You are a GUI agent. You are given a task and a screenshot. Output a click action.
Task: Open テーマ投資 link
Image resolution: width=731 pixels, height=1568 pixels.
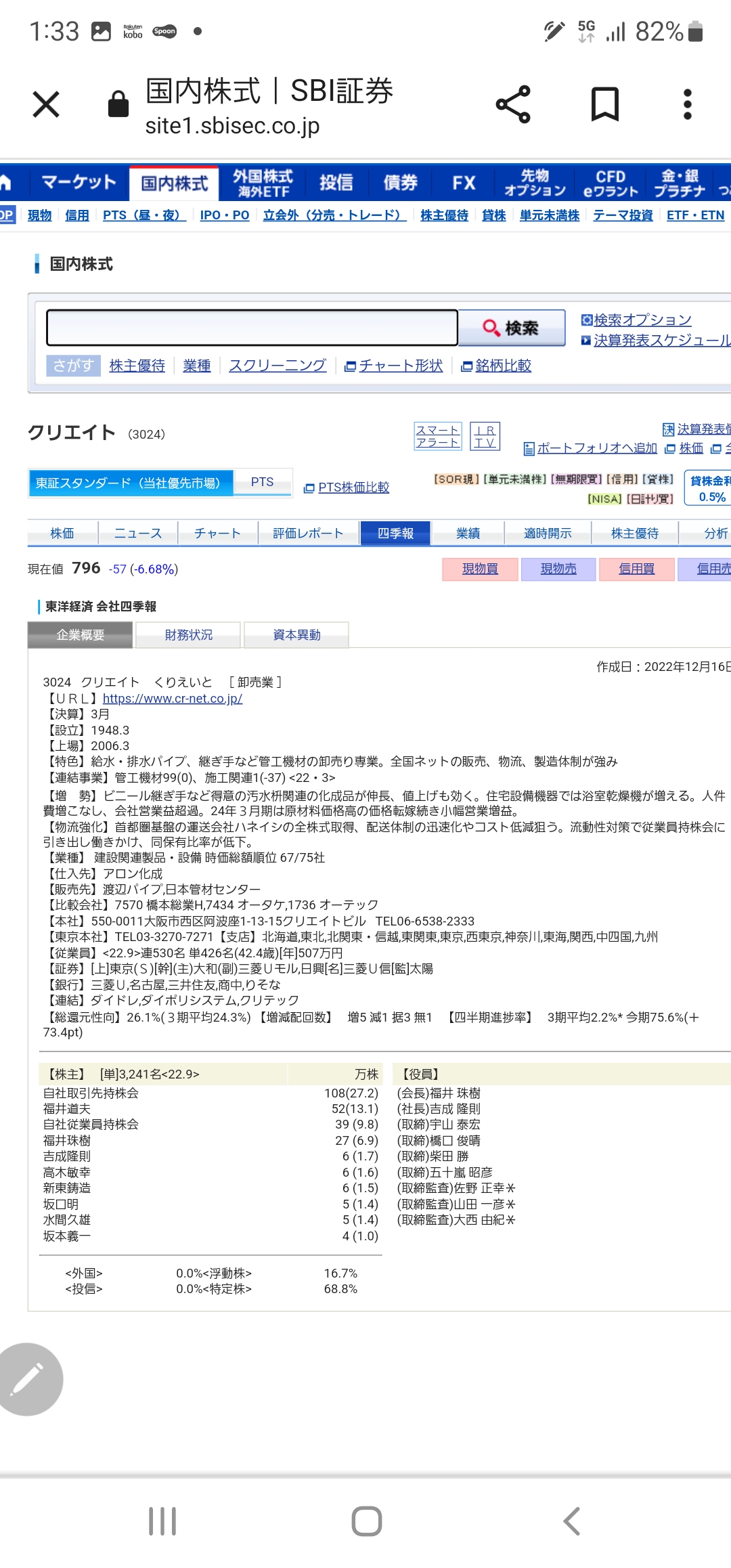pos(623,215)
